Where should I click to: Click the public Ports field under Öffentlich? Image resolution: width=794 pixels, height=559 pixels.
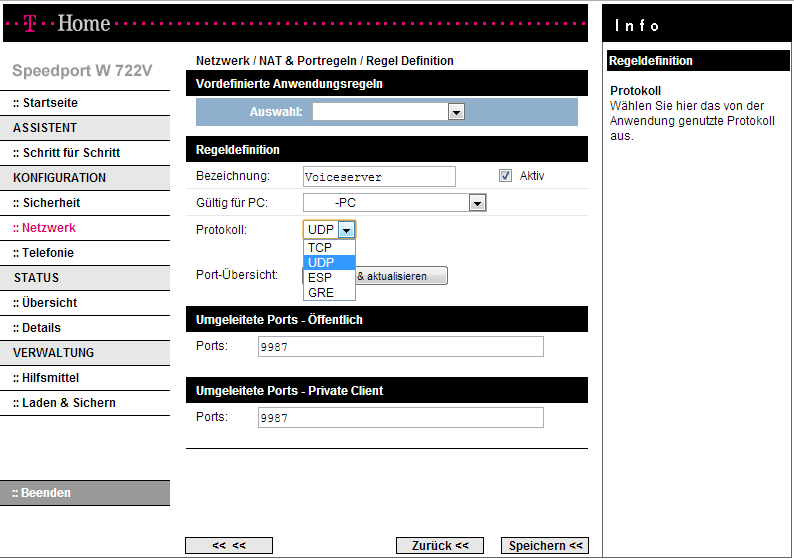(401, 347)
